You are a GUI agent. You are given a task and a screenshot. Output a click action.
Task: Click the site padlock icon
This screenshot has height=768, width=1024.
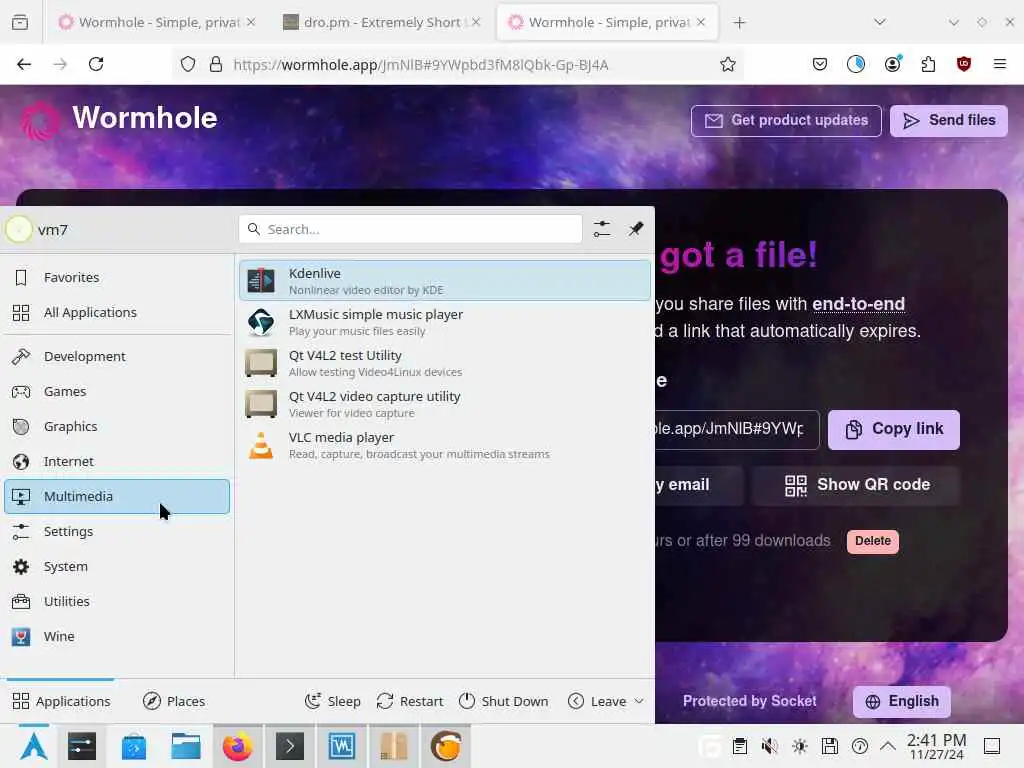pyautogui.click(x=216, y=64)
